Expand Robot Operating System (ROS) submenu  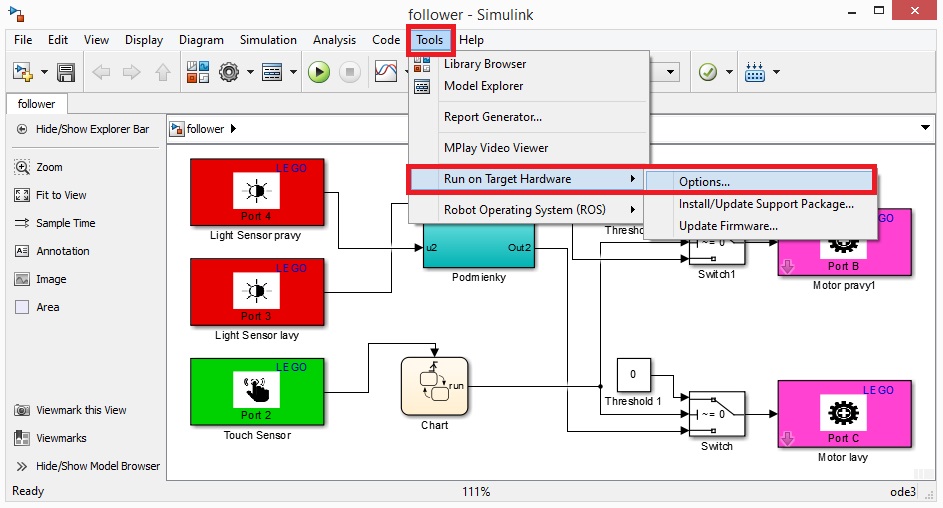[526, 210]
